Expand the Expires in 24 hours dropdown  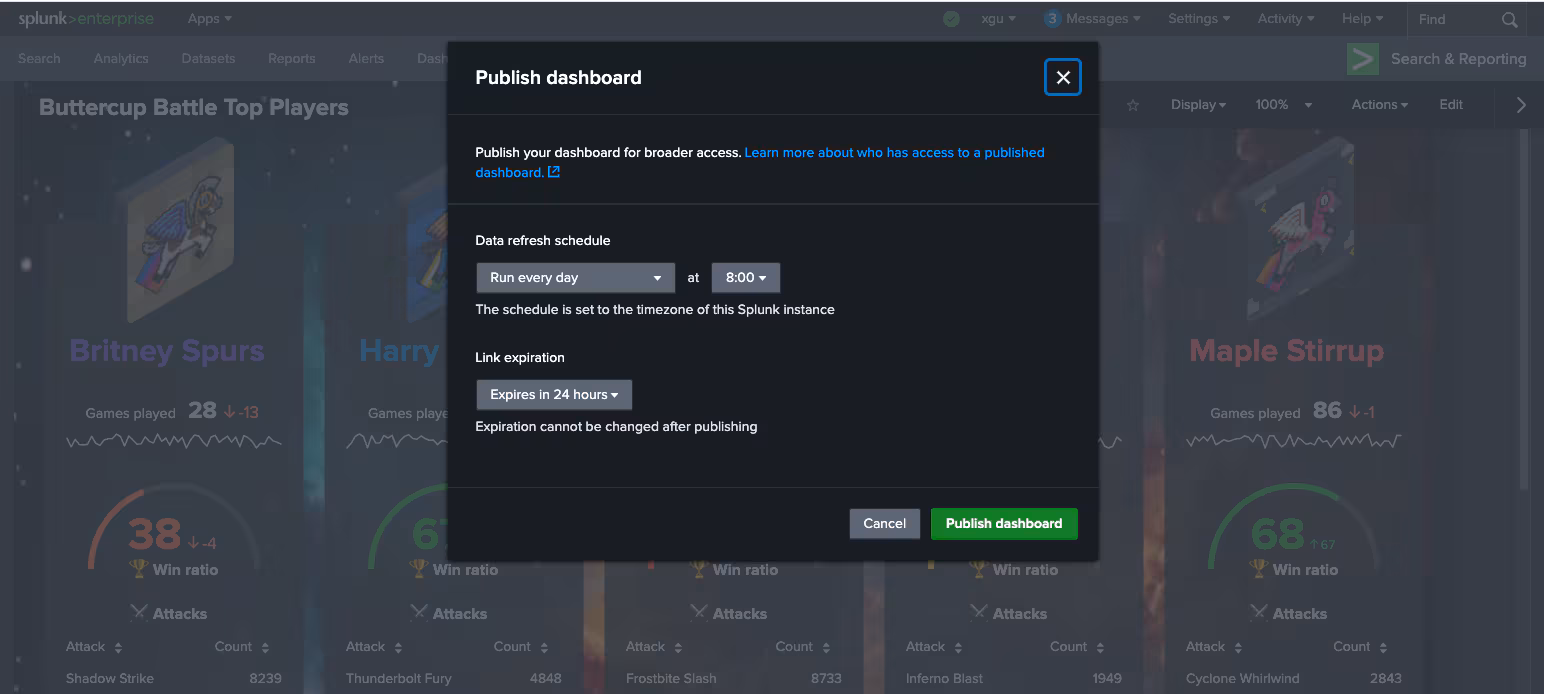point(554,395)
